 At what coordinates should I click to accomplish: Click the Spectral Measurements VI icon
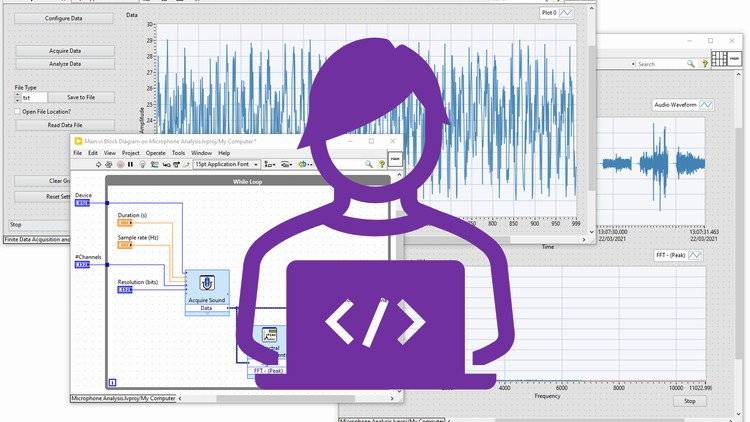[x=269, y=335]
